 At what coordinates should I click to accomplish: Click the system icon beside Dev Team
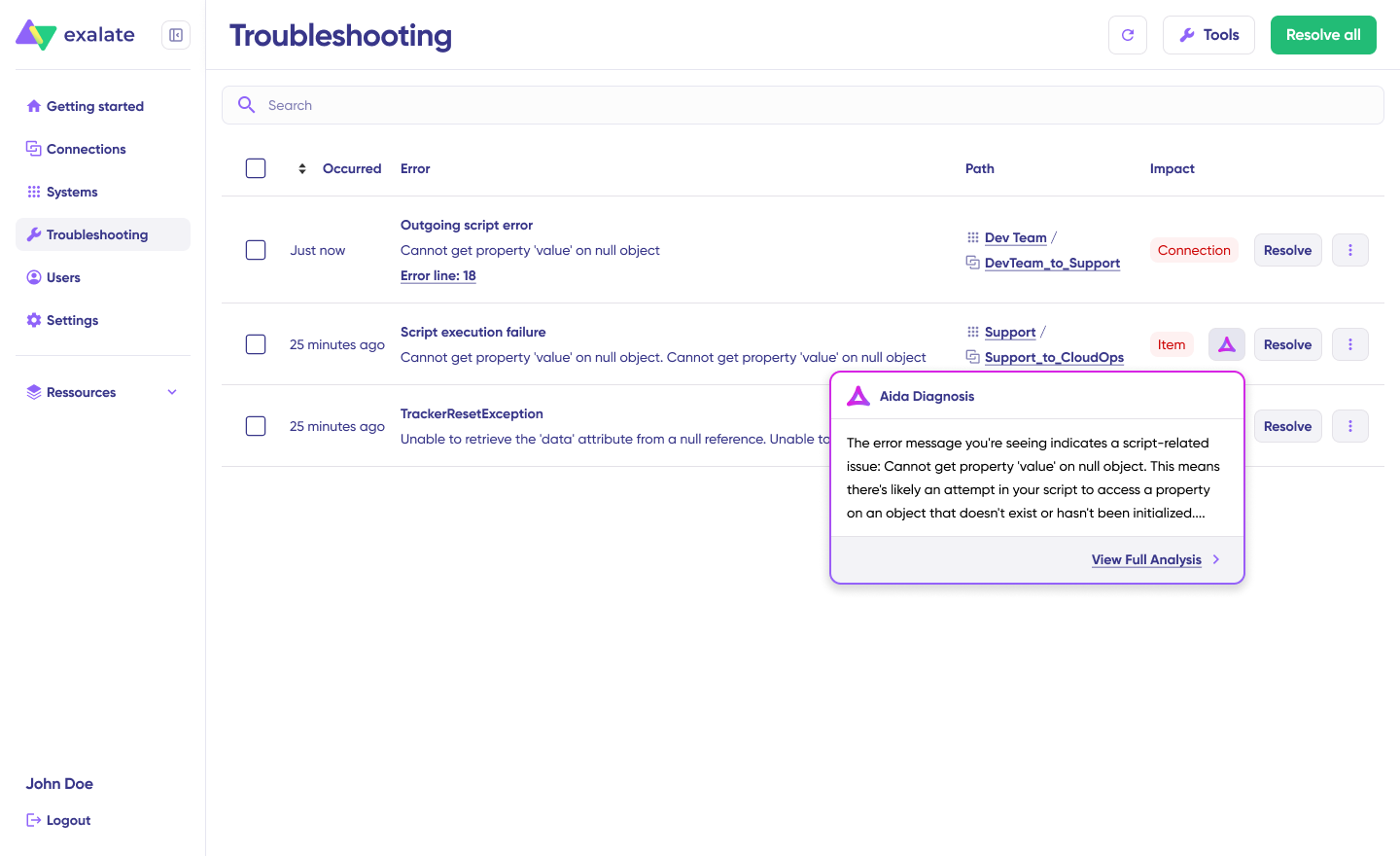click(973, 237)
